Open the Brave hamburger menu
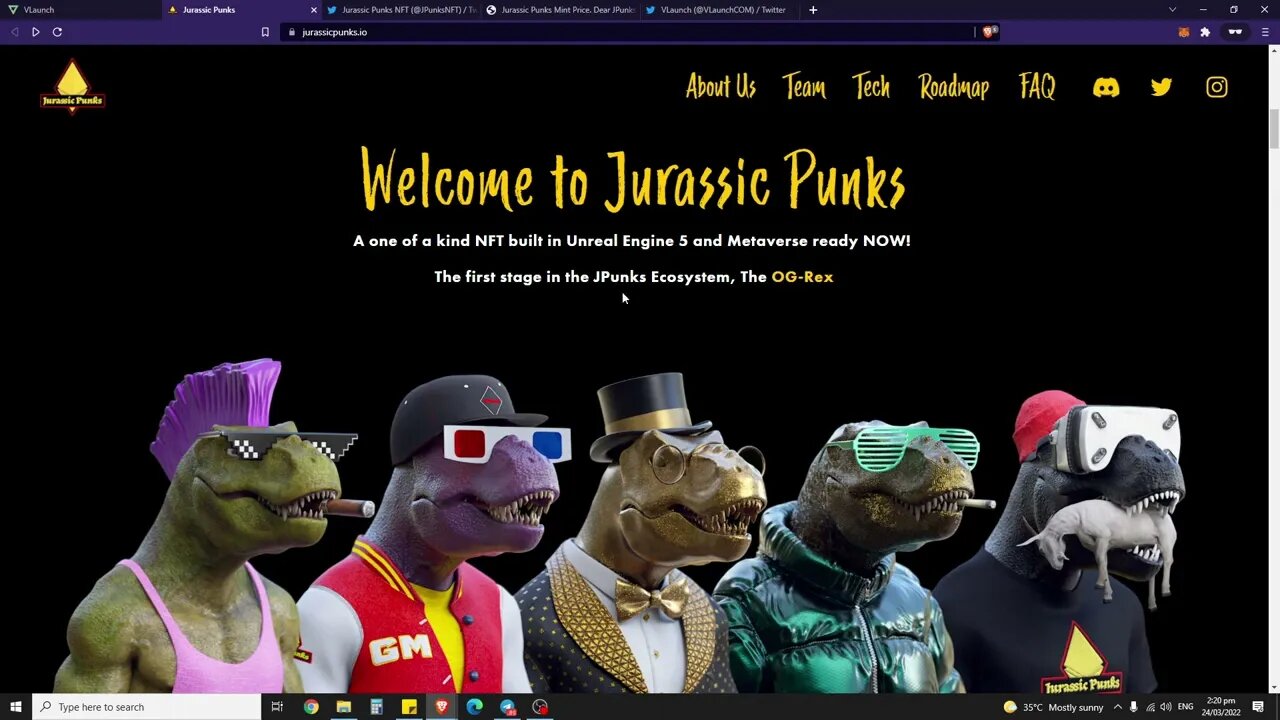Viewport: 1280px width, 720px height. [x=1265, y=32]
